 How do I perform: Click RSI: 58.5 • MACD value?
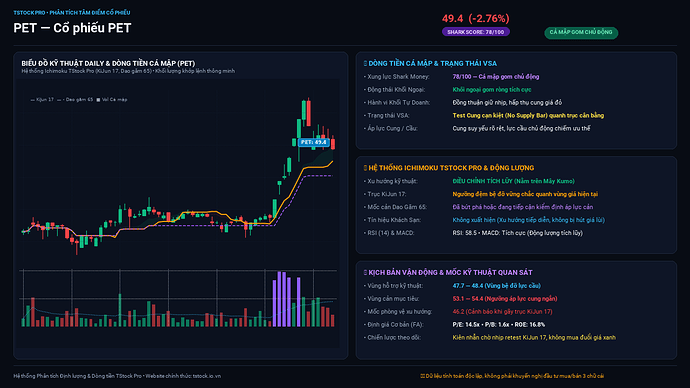518,233
